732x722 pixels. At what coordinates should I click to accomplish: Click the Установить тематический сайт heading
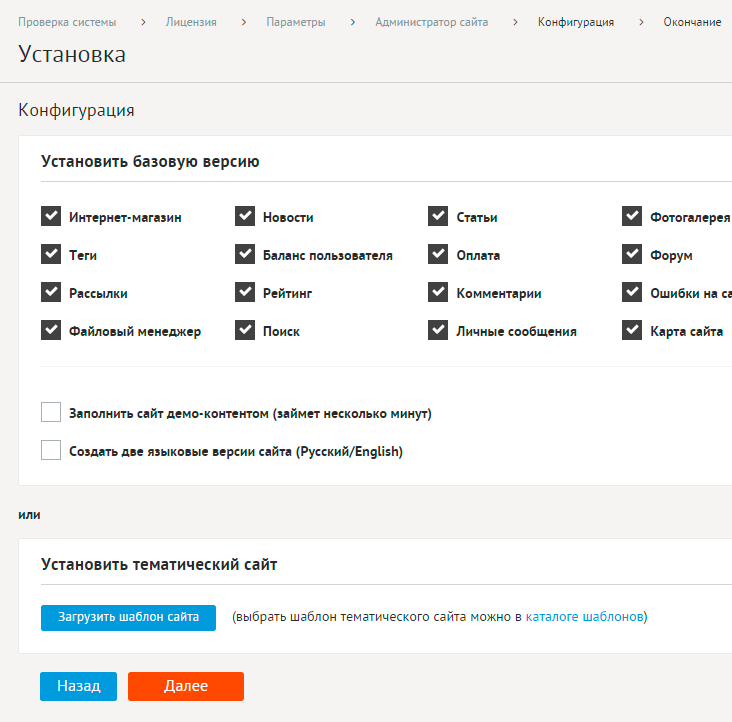[x=159, y=565]
